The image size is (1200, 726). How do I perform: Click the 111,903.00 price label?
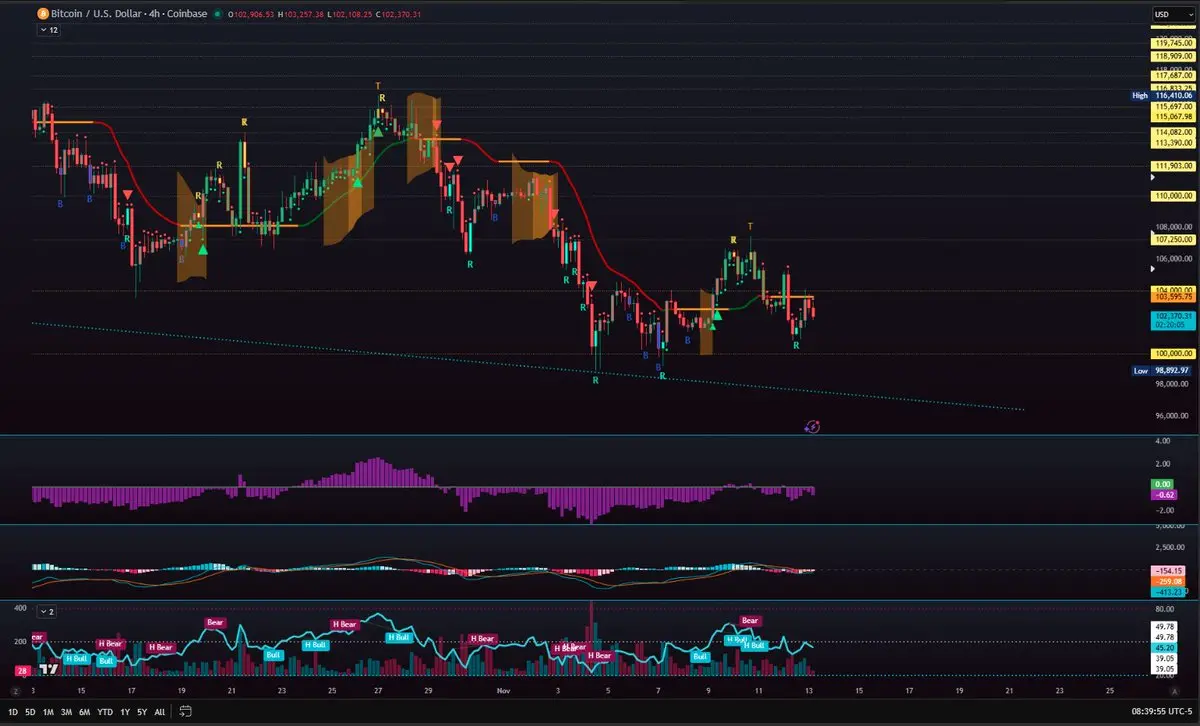click(x=1172, y=165)
